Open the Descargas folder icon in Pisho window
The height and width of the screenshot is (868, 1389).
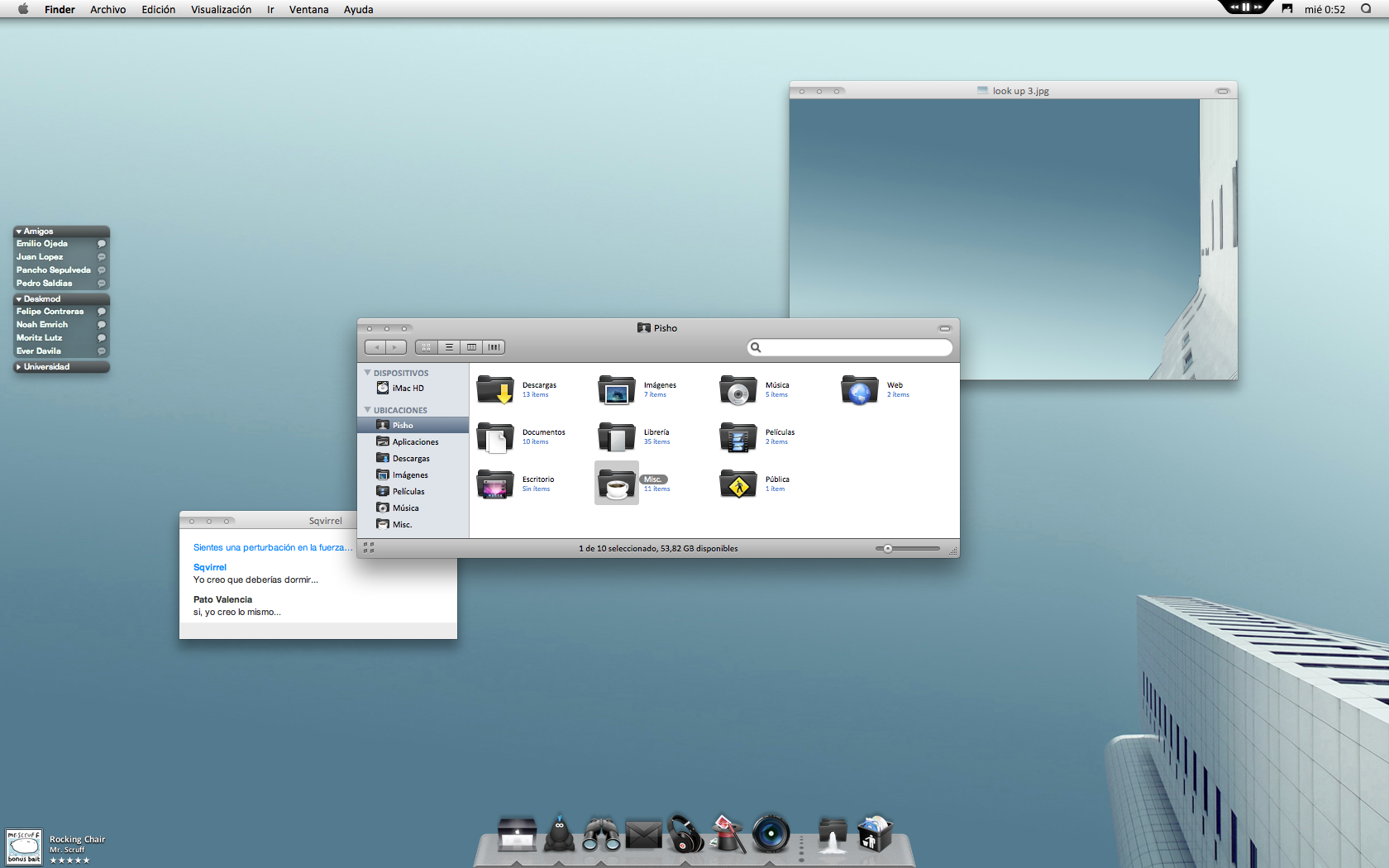point(495,389)
